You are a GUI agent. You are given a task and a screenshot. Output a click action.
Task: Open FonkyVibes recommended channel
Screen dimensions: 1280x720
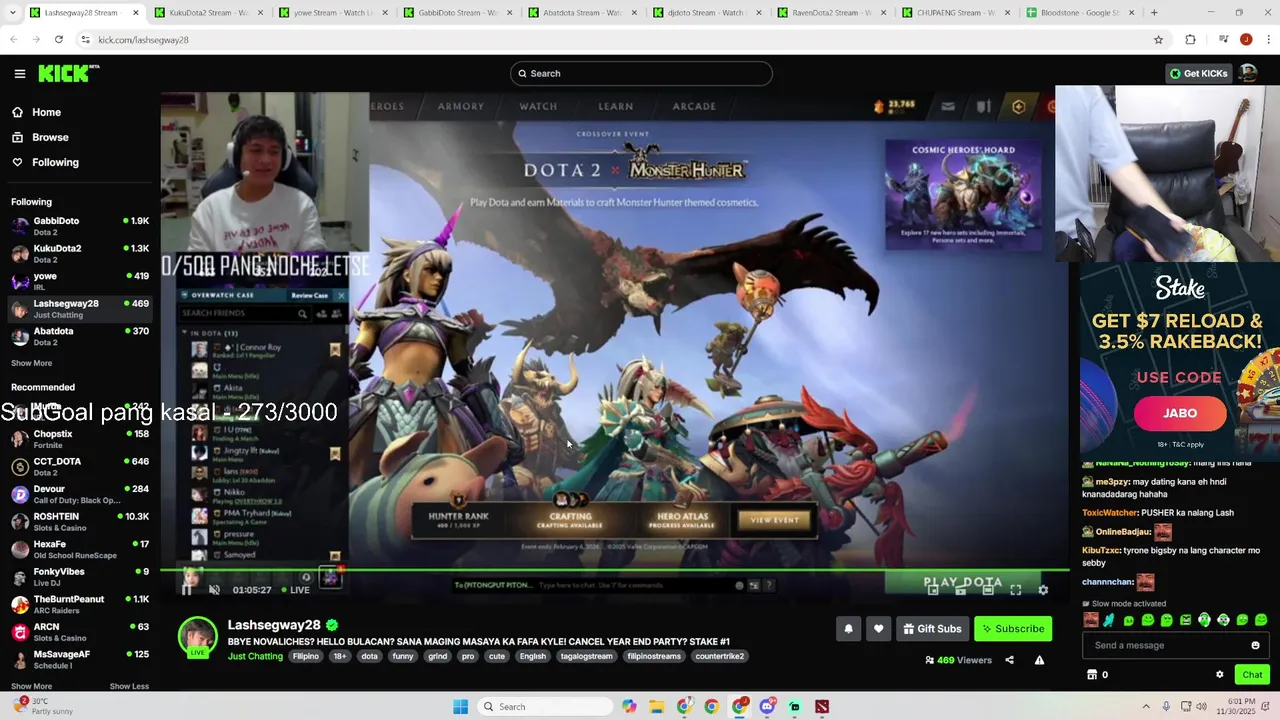coord(80,577)
